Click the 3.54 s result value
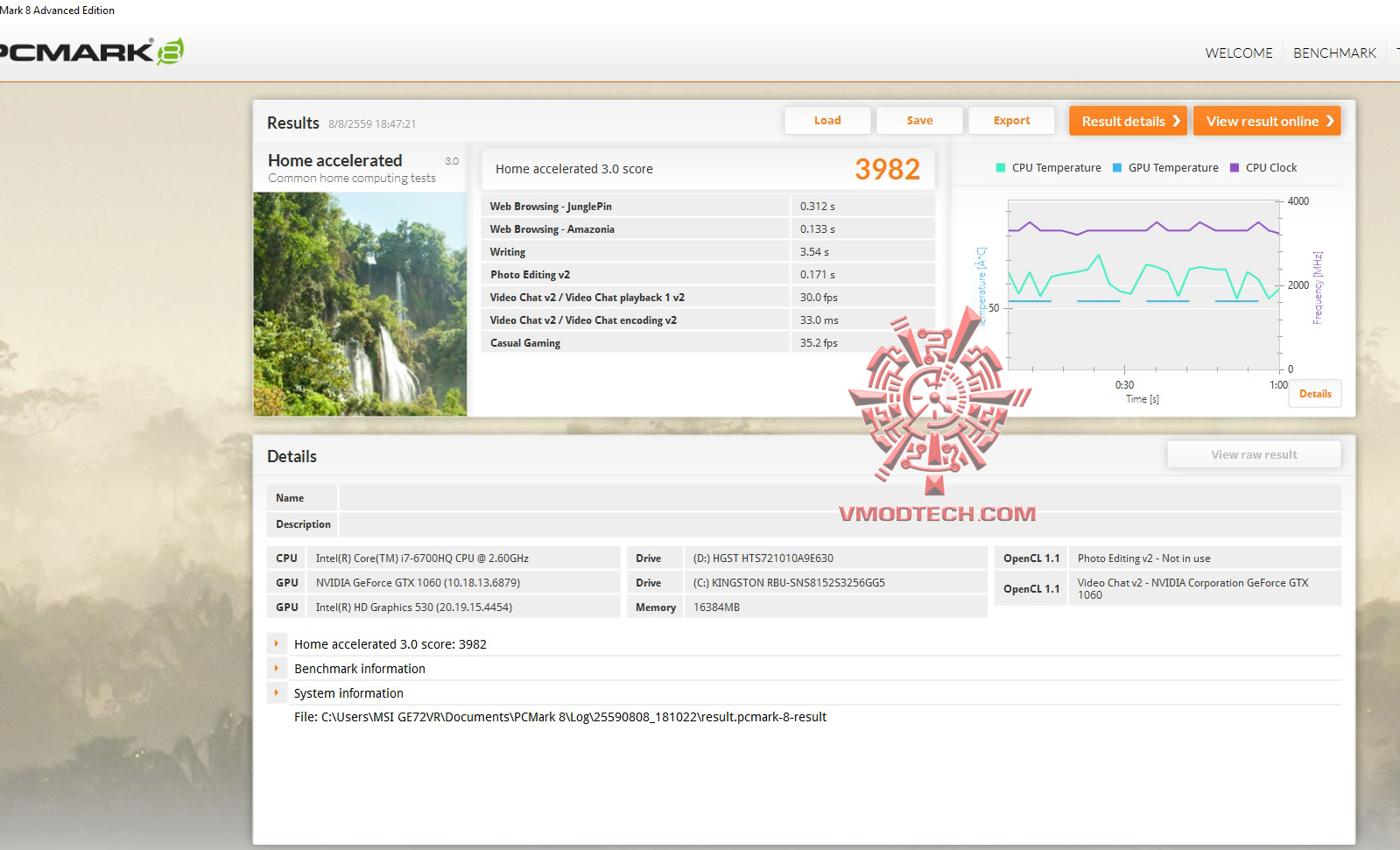 pyautogui.click(x=814, y=252)
